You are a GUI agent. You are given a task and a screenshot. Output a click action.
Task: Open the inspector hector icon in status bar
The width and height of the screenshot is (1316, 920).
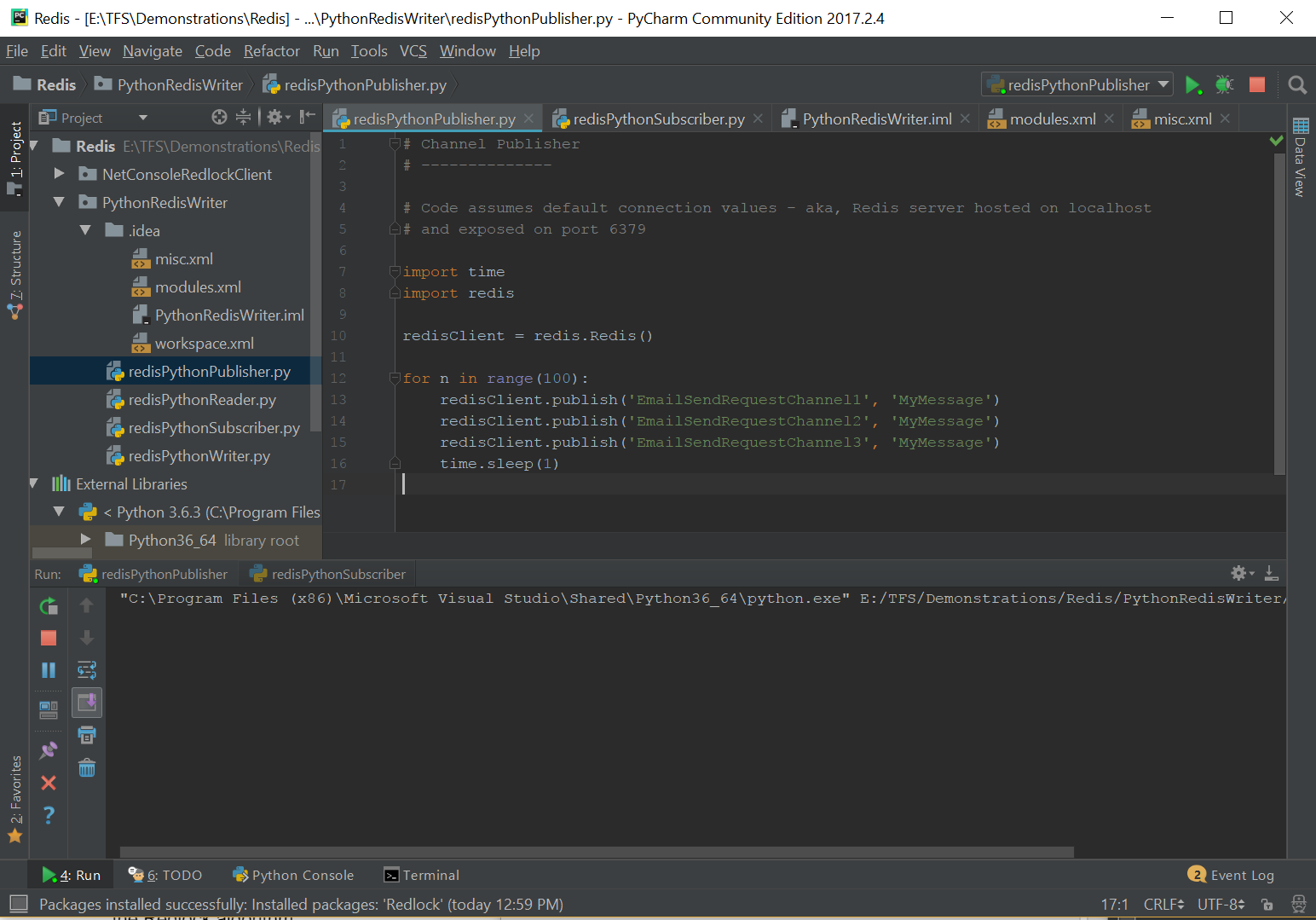1299,904
